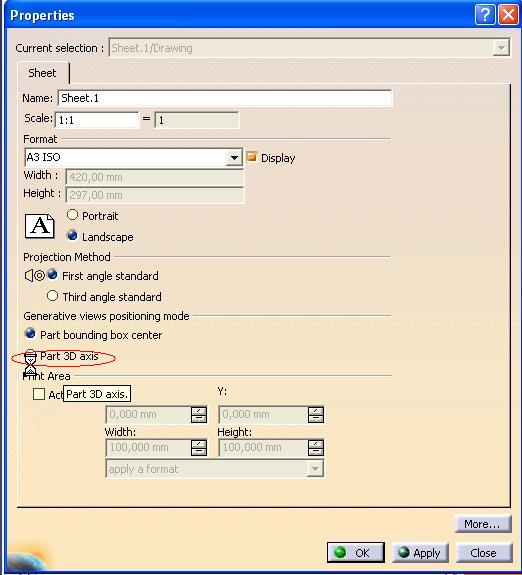Screen dimensions: 522x575
Task: Click the OK button
Action: (356, 553)
